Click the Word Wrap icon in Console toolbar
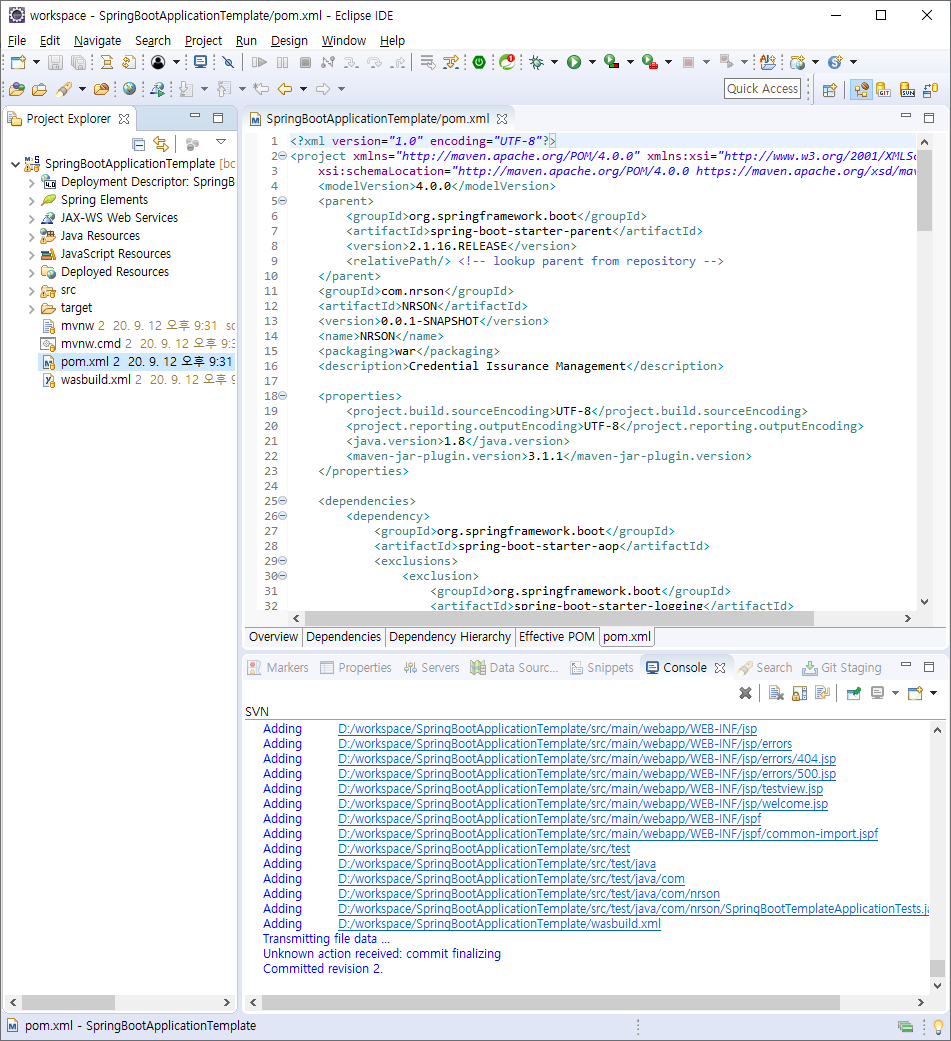Image resolution: width=951 pixels, height=1041 pixels. click(823, 693)
